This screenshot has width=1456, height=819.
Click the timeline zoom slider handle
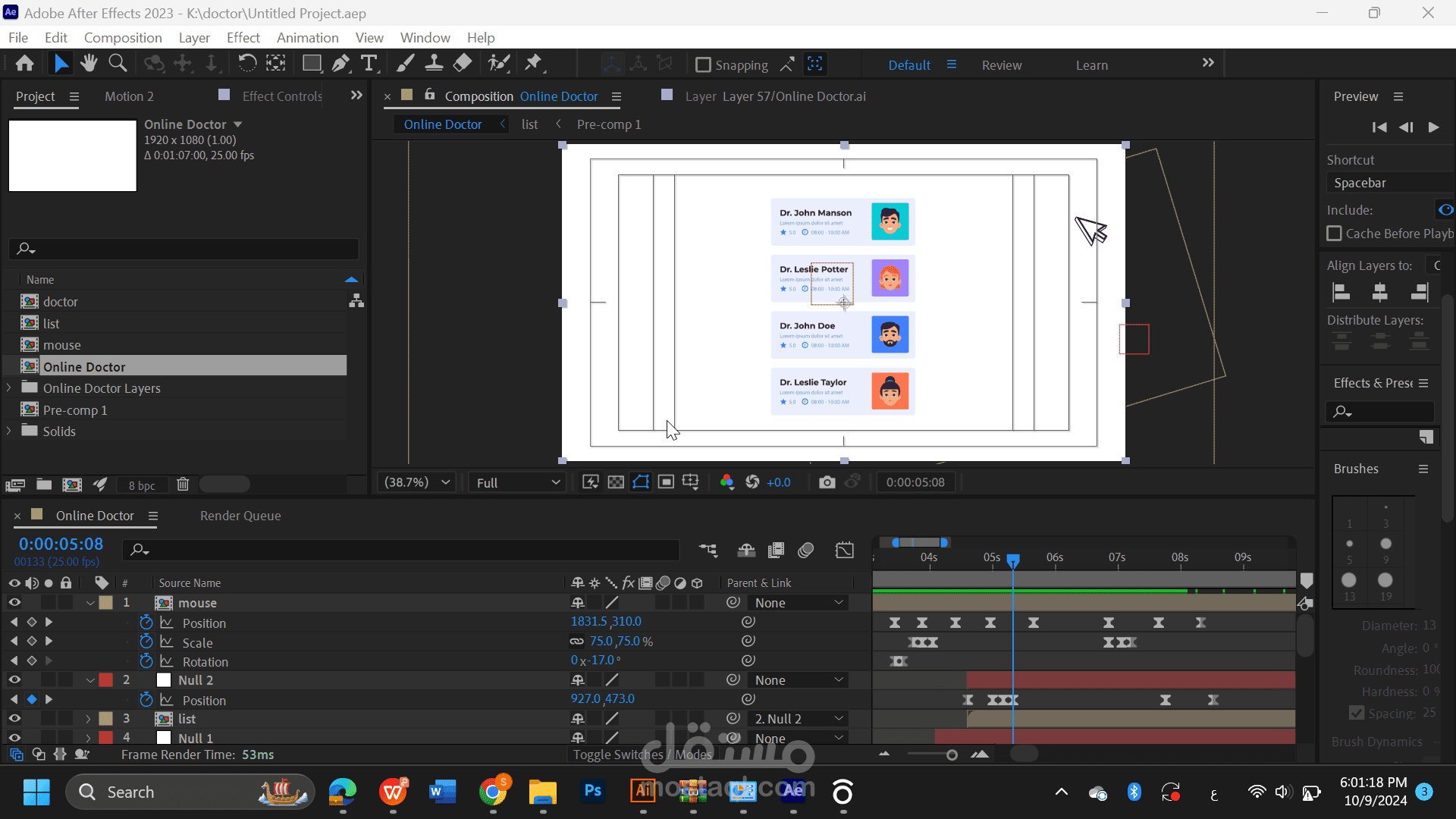coord(952,755)
